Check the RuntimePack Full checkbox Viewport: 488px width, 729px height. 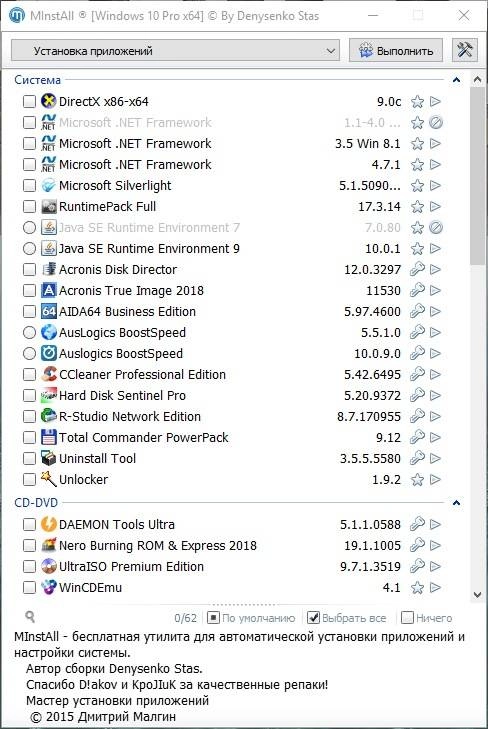(x=29, y=206)
